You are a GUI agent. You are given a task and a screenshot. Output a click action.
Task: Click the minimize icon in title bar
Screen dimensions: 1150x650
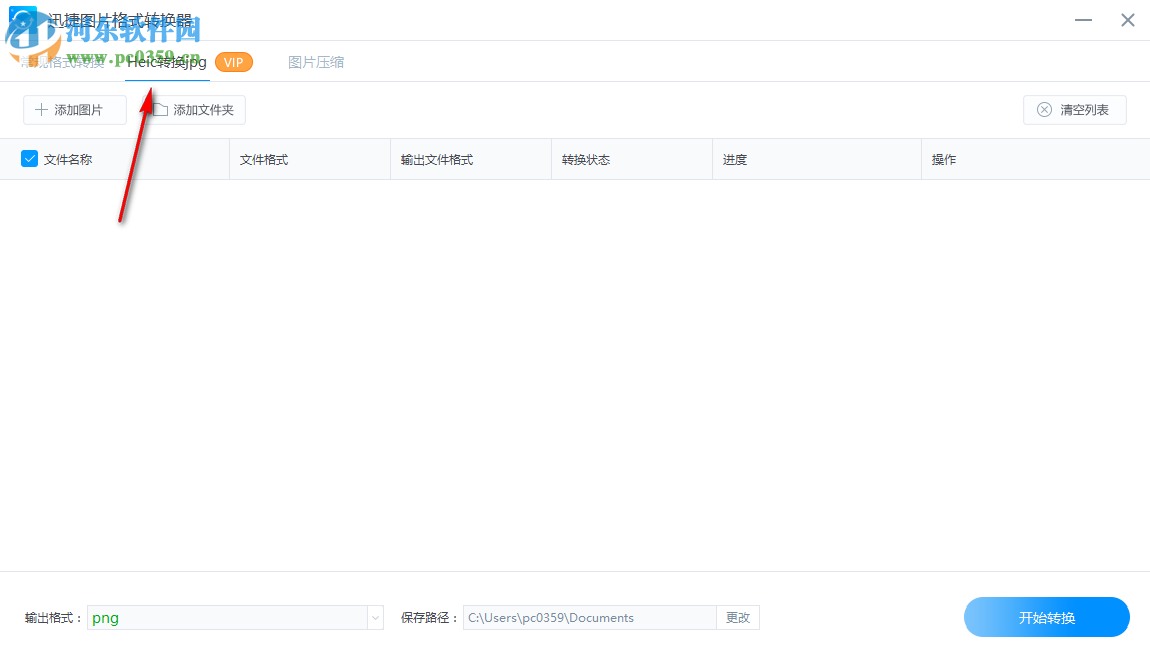(x=1083, y=19)
